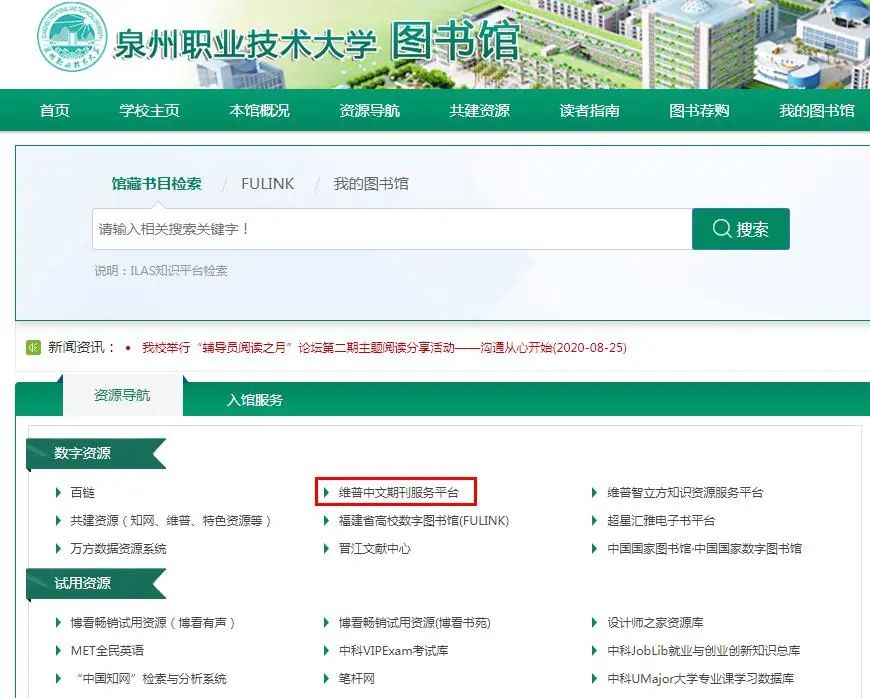The image size is (870, 698).
Task: Open the 设计师之家资源库 link
Action: click(x=655, y=623)
